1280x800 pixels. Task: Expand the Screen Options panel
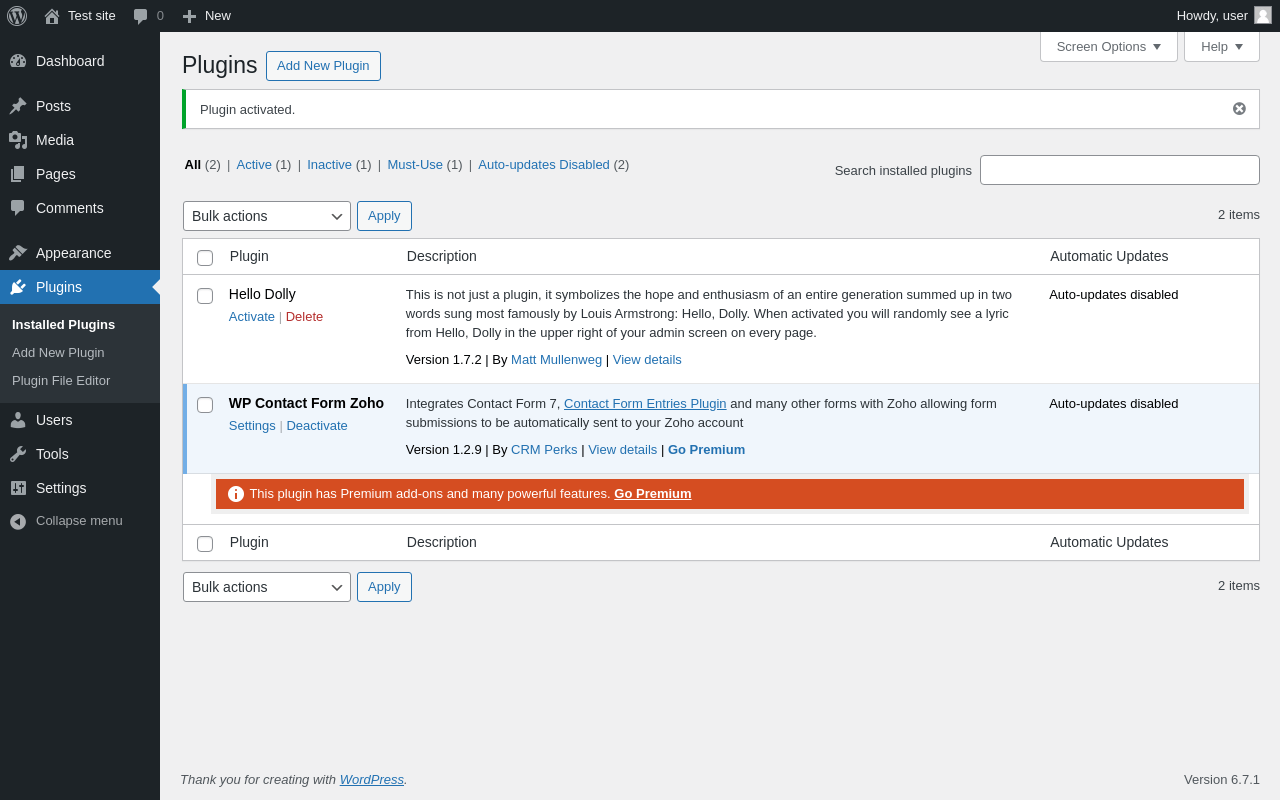1109,46
